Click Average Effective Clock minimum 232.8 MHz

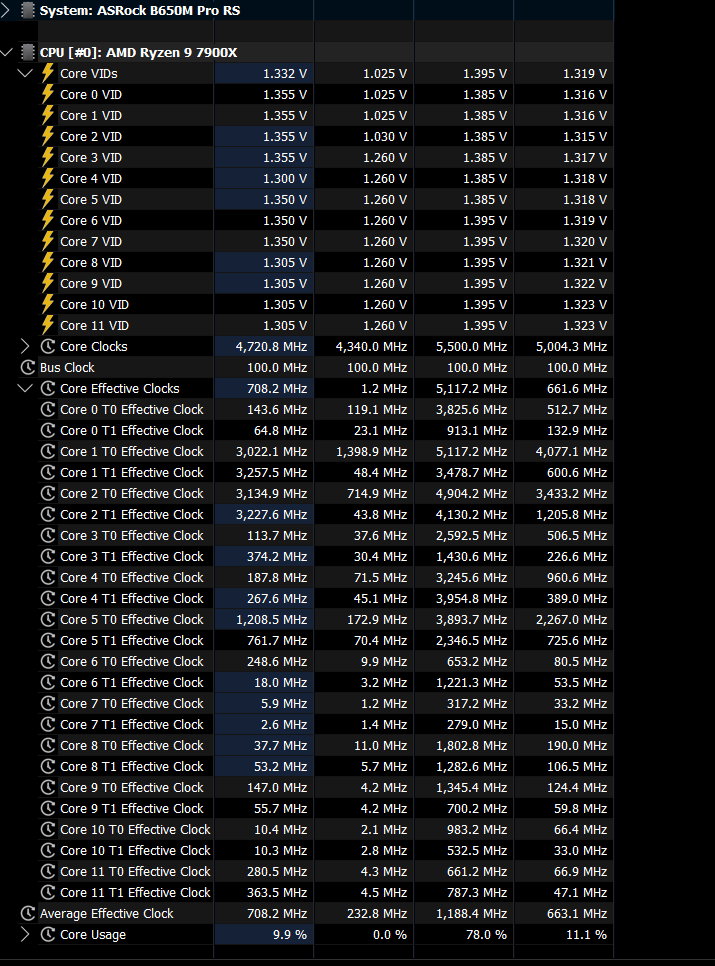point(377,913)
